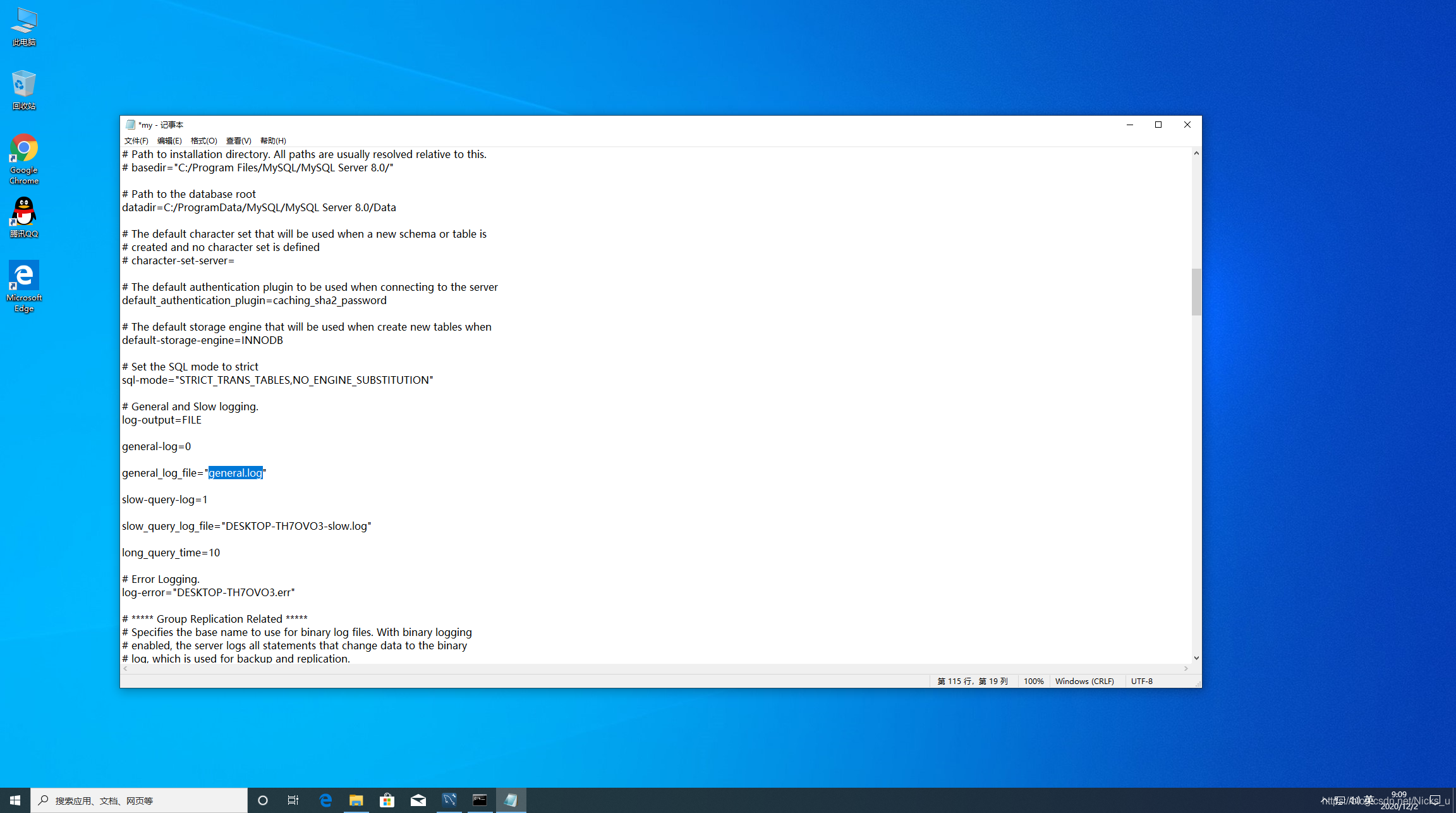Click the vertical scrollbar down arrow
The height and width of the screenshot is (813, 1456).
1196,658
